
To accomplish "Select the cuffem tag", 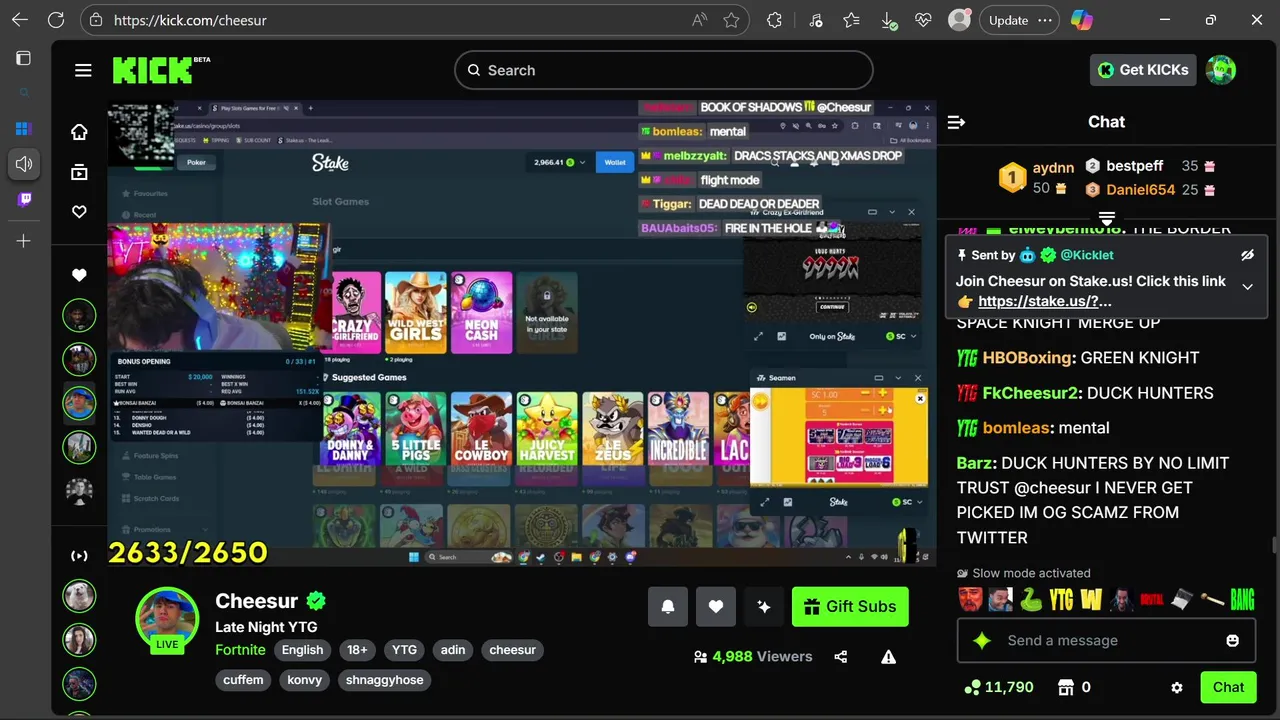I will click(x=243, y=680).
